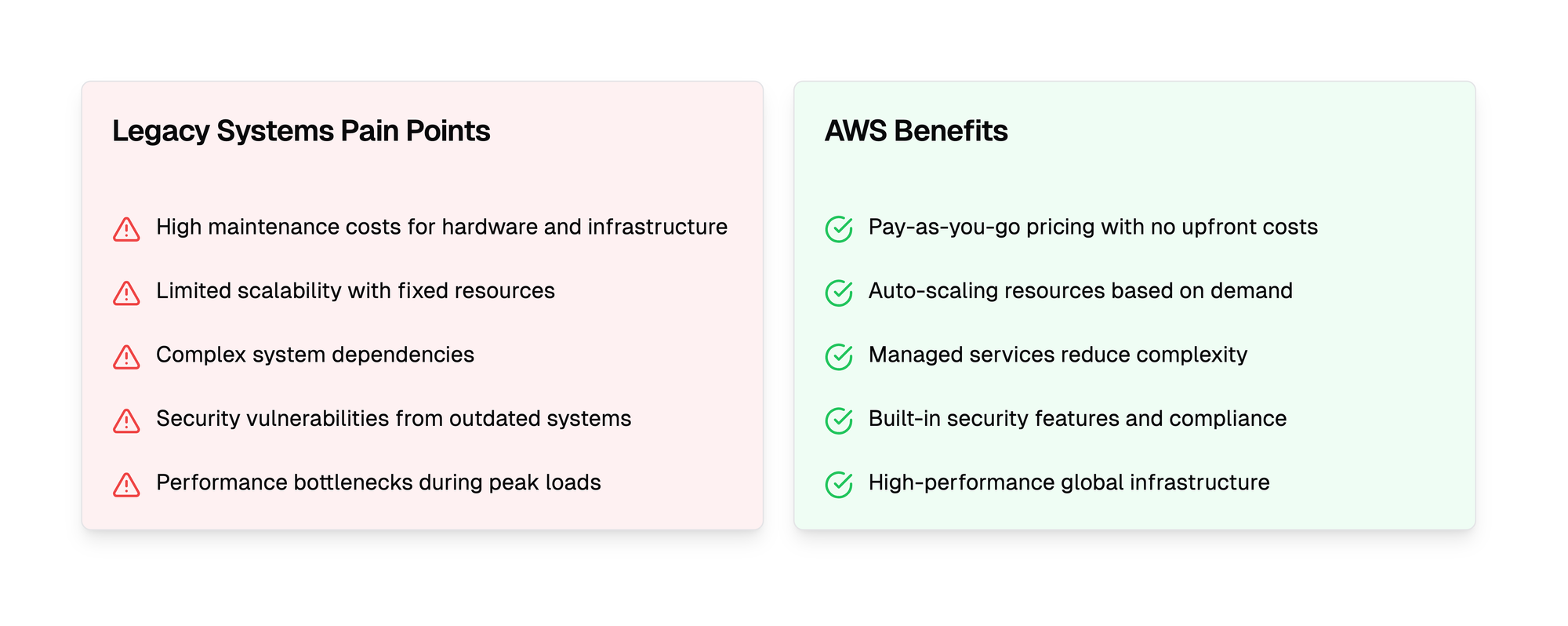Click Performance bottlenecks during peak loads text
This screenshot has height=626, width=1568.
pos(379,482)
